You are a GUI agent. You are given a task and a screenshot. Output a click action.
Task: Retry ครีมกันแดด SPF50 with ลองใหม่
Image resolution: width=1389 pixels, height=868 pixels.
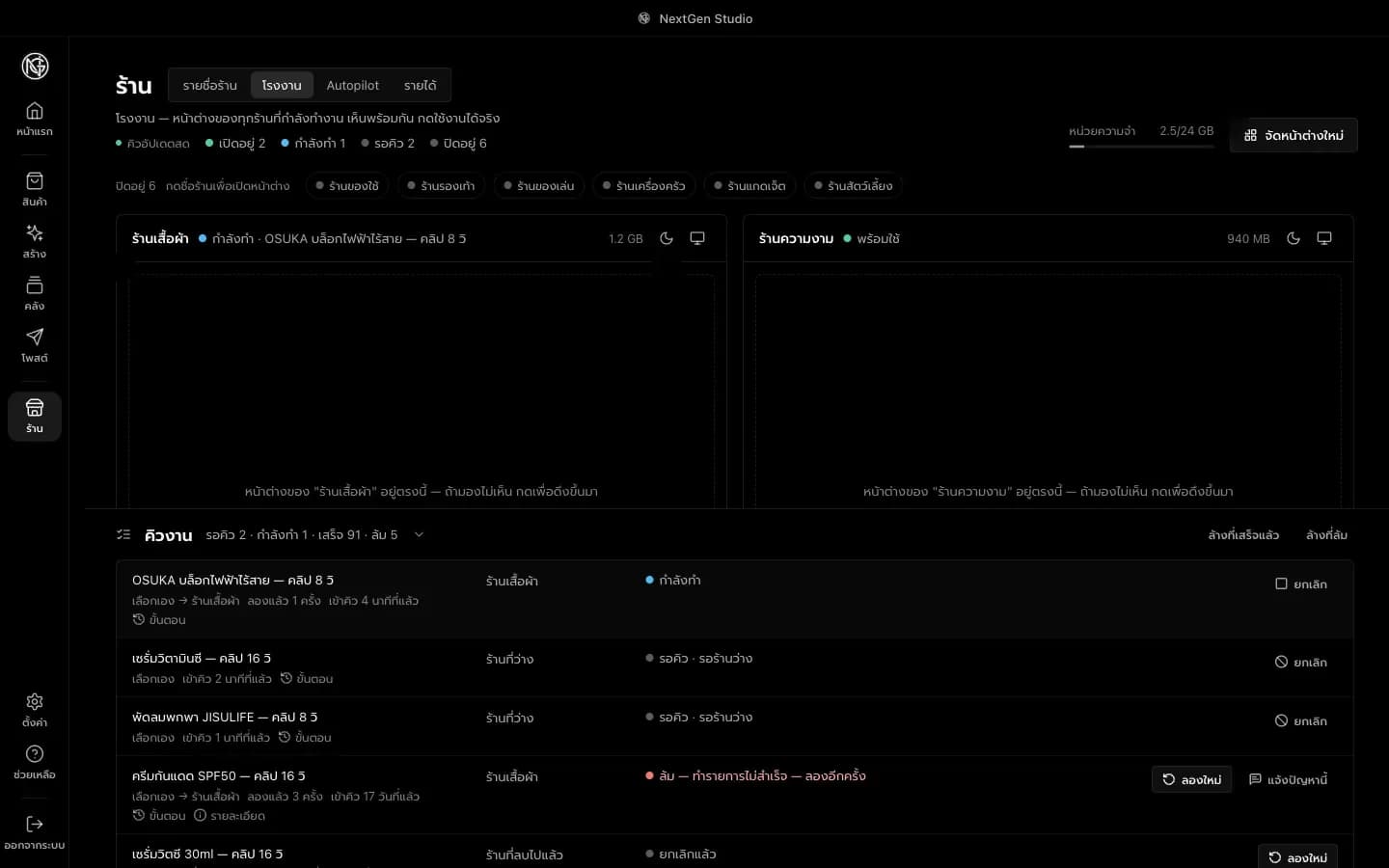point(1191,779)
